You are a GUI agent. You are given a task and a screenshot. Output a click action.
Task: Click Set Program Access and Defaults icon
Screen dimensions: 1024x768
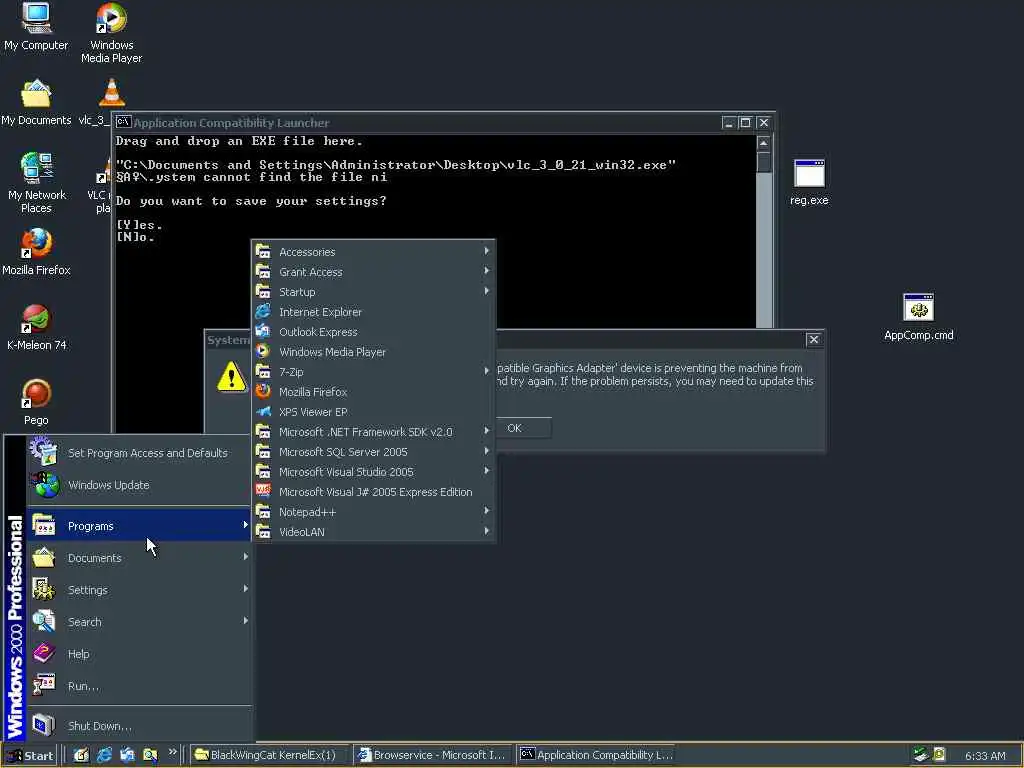[44, 452]
